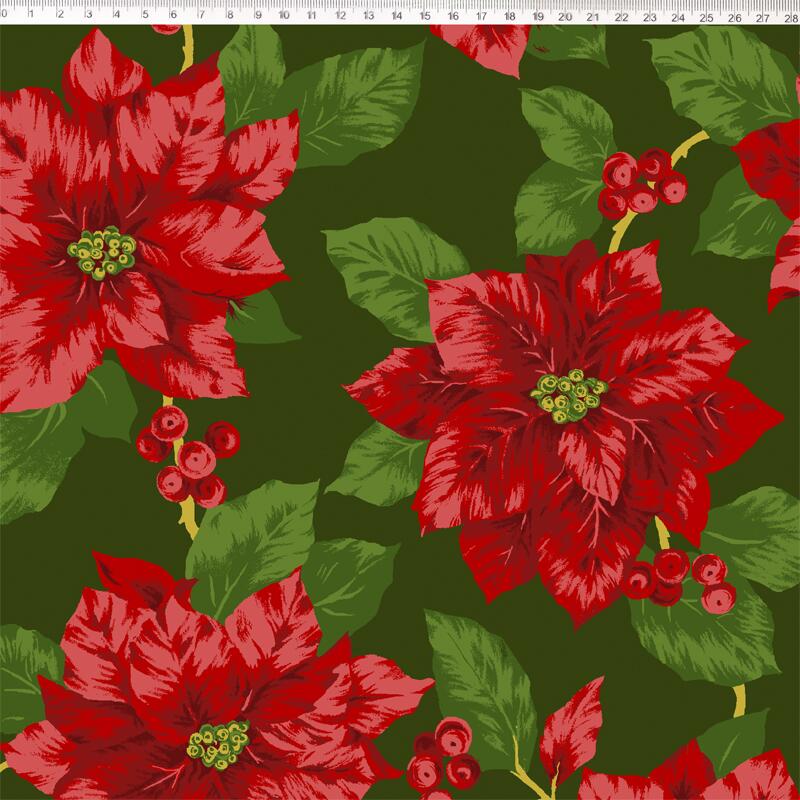
Task: Click the ruler mark labeled "27"
Action: tap(763, 18)
